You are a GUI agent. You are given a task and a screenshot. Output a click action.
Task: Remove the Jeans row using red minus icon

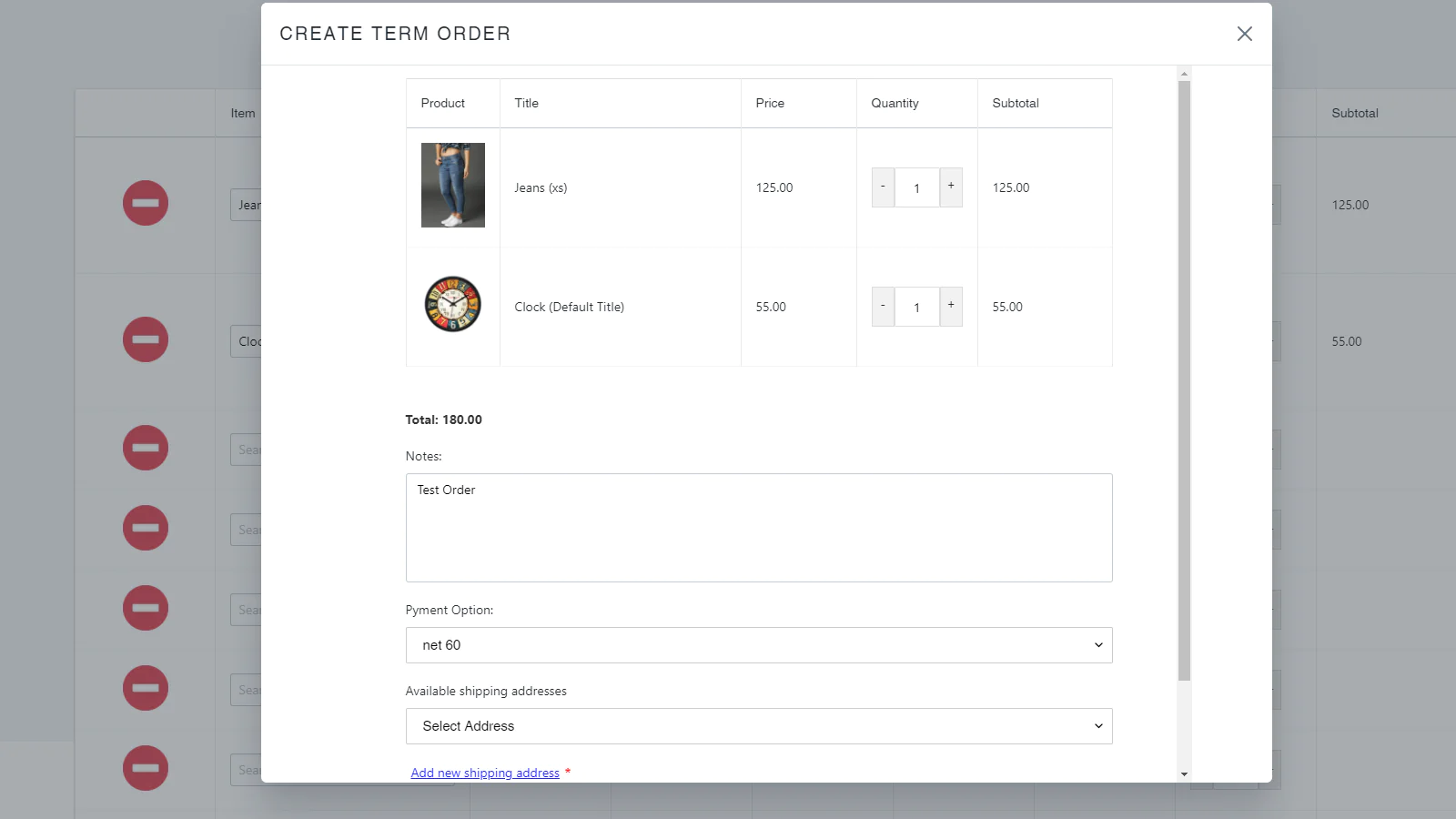tap(146, 203)
